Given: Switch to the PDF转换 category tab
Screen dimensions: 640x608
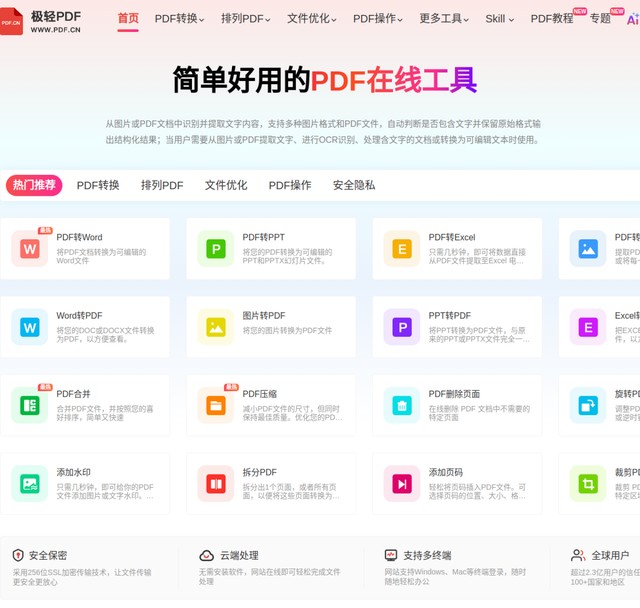Looking at the screenshot, I should (x=98, y=185).
